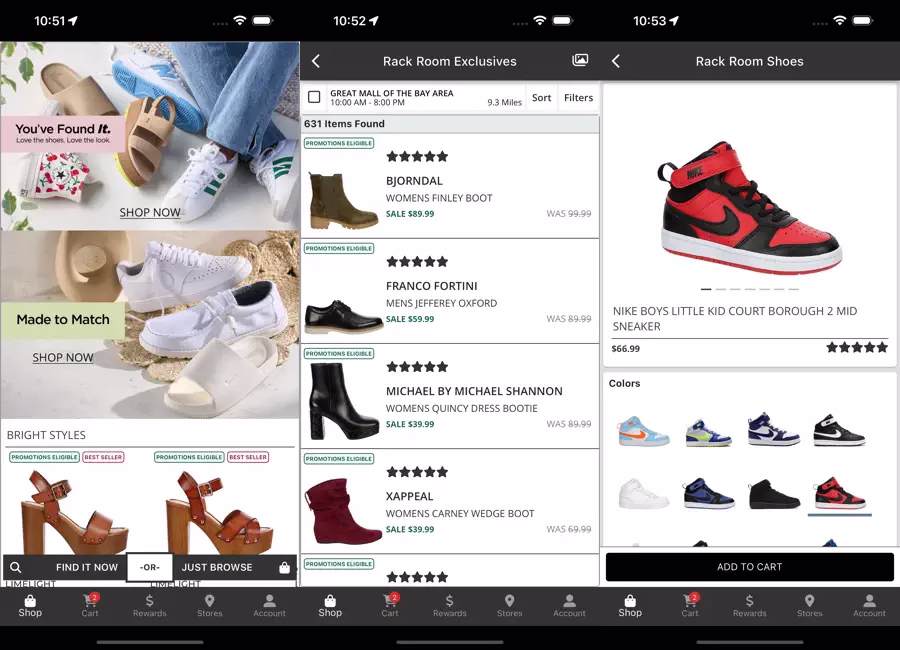Open Rewards in Rack Room Exclusives screen
The height and width of the screenshot is (650, 900).
[x=449, y=605]
